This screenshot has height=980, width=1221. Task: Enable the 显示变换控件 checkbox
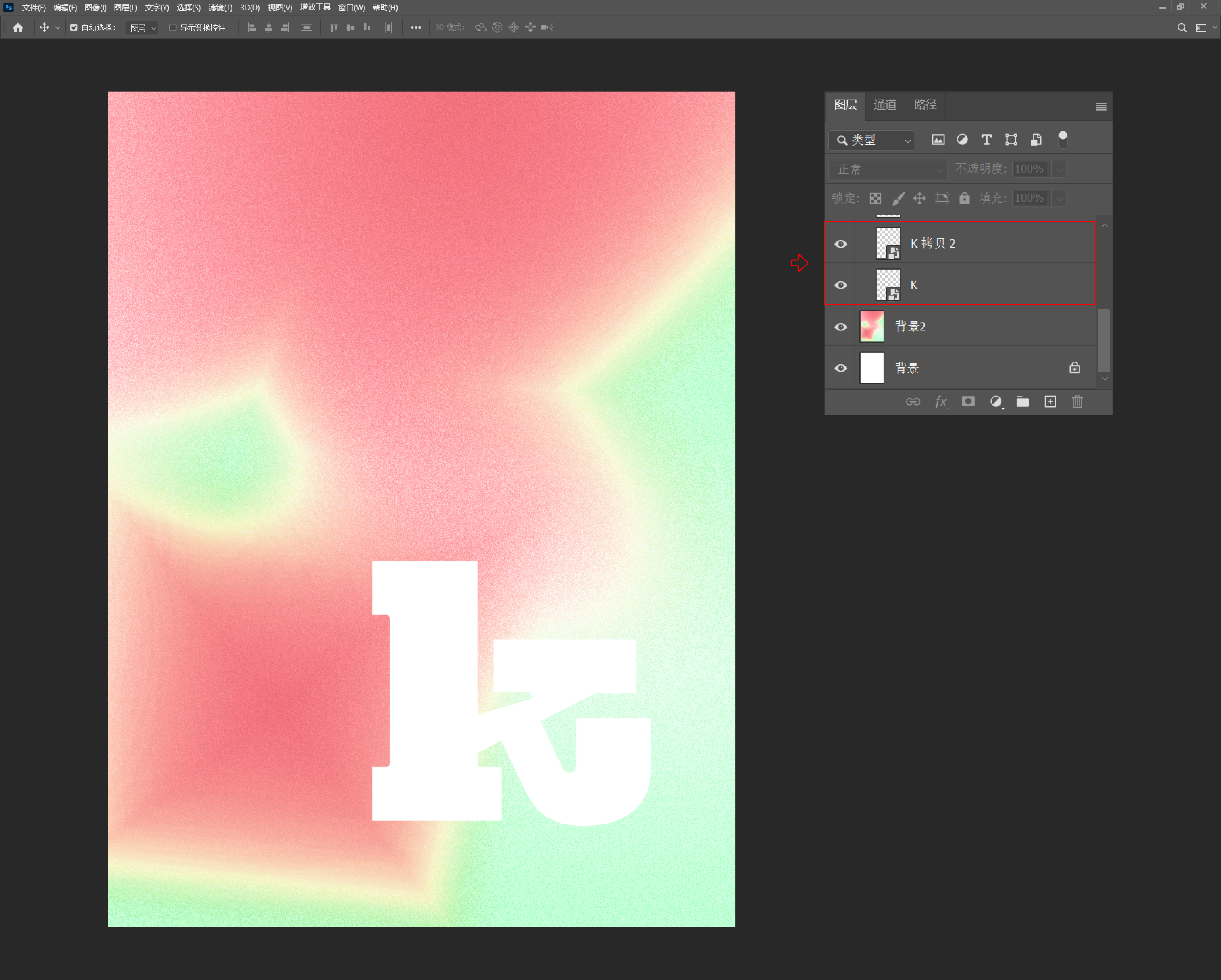click(x=173, y=28)
